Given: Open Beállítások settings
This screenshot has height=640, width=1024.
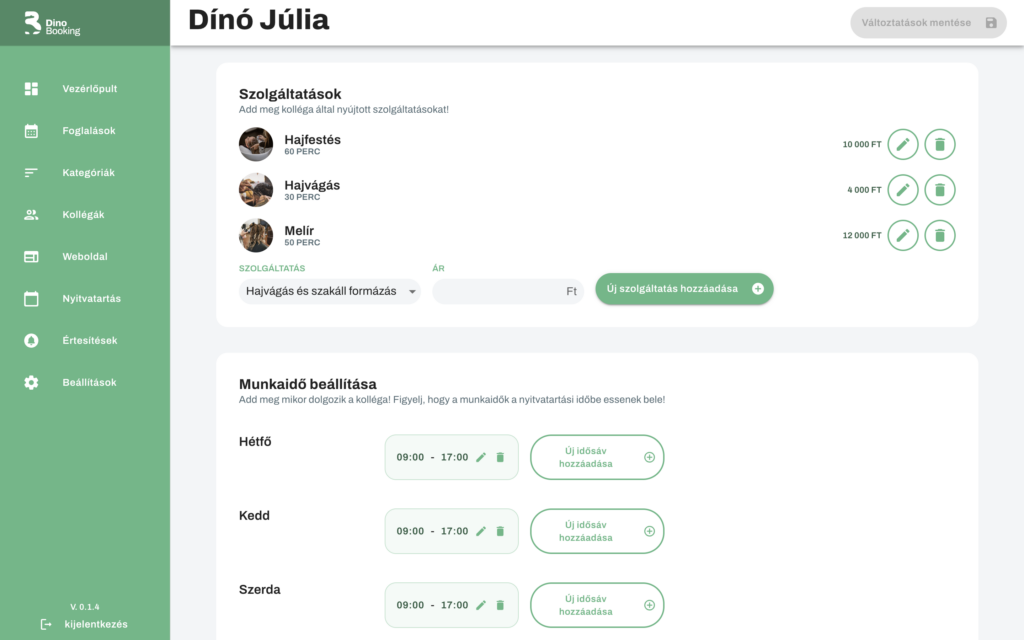Looking at the screenshot, I should (89, 383).
